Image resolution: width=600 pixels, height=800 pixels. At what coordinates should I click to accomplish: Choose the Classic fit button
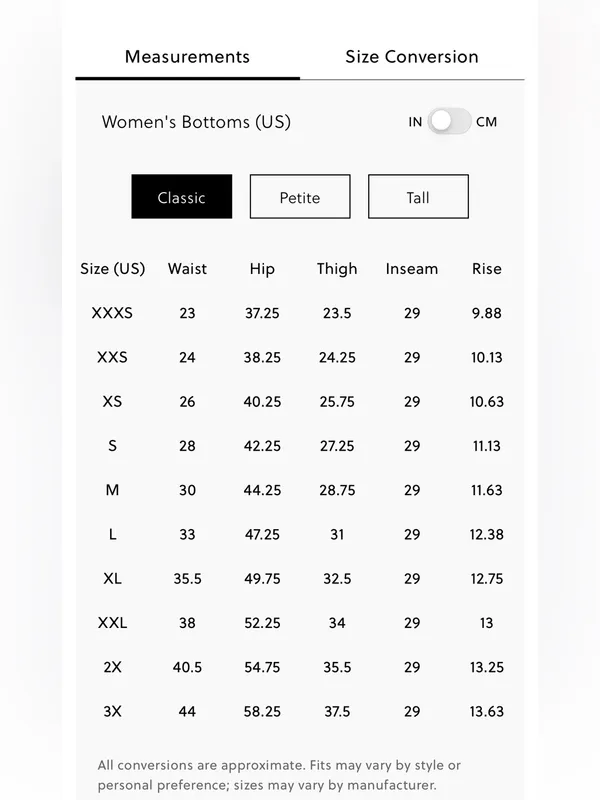(182, 197)
